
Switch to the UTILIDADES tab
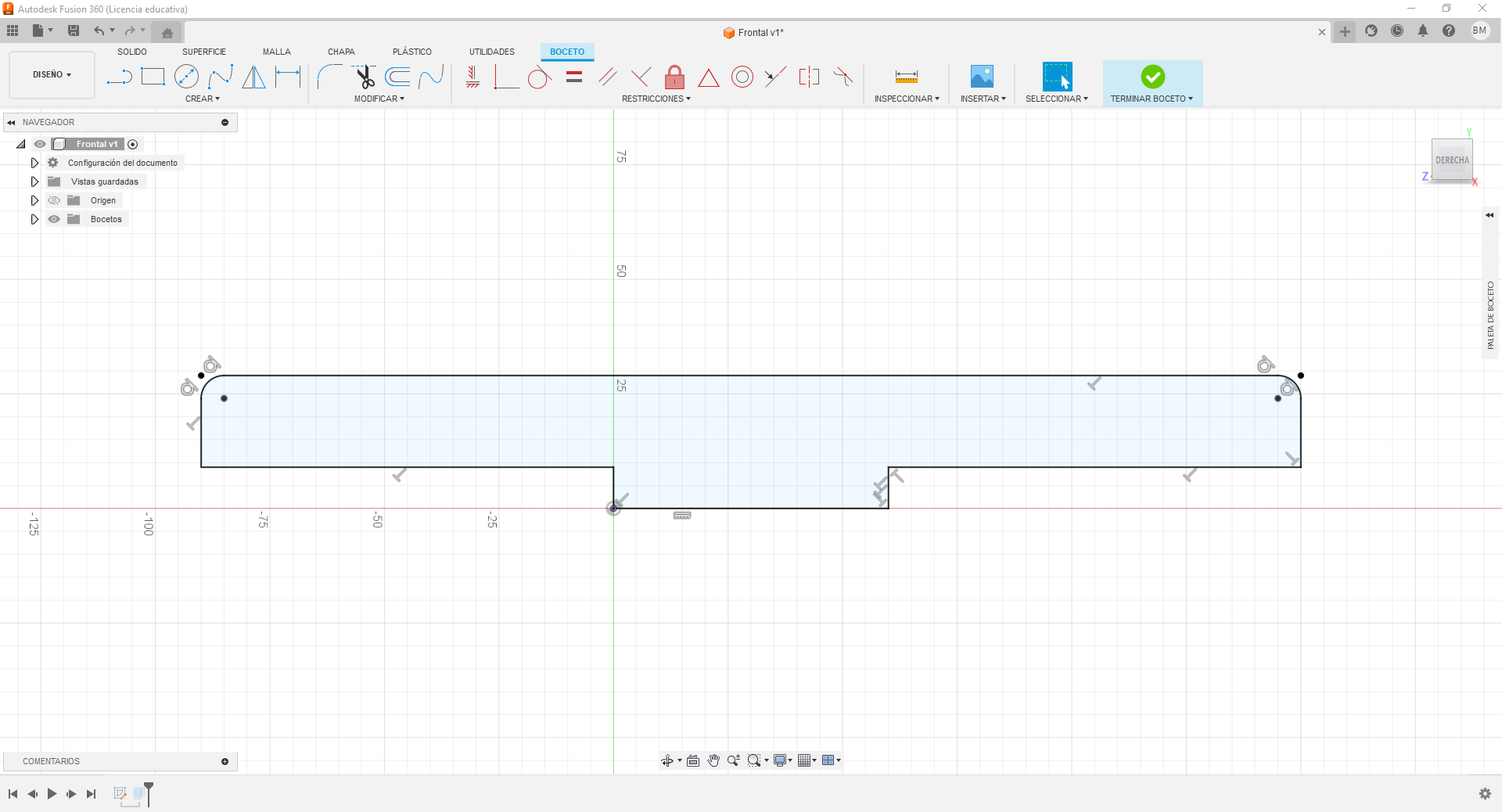(492, 52)
